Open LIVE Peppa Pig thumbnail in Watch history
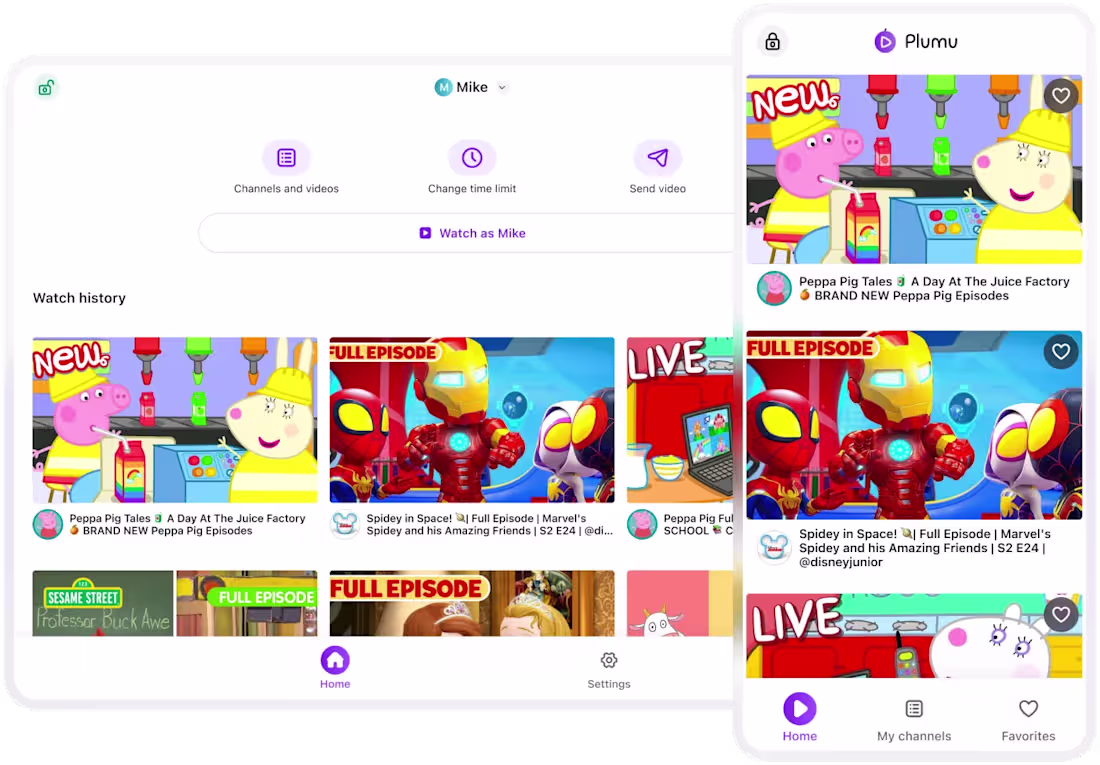 pyautogui.click(x=680, y=420)
